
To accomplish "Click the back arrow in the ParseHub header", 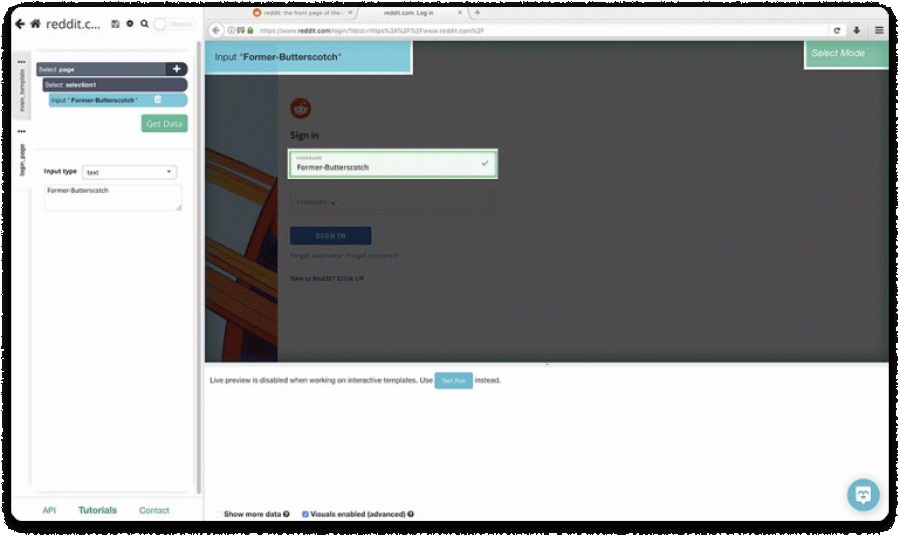I will coord(20,24).
